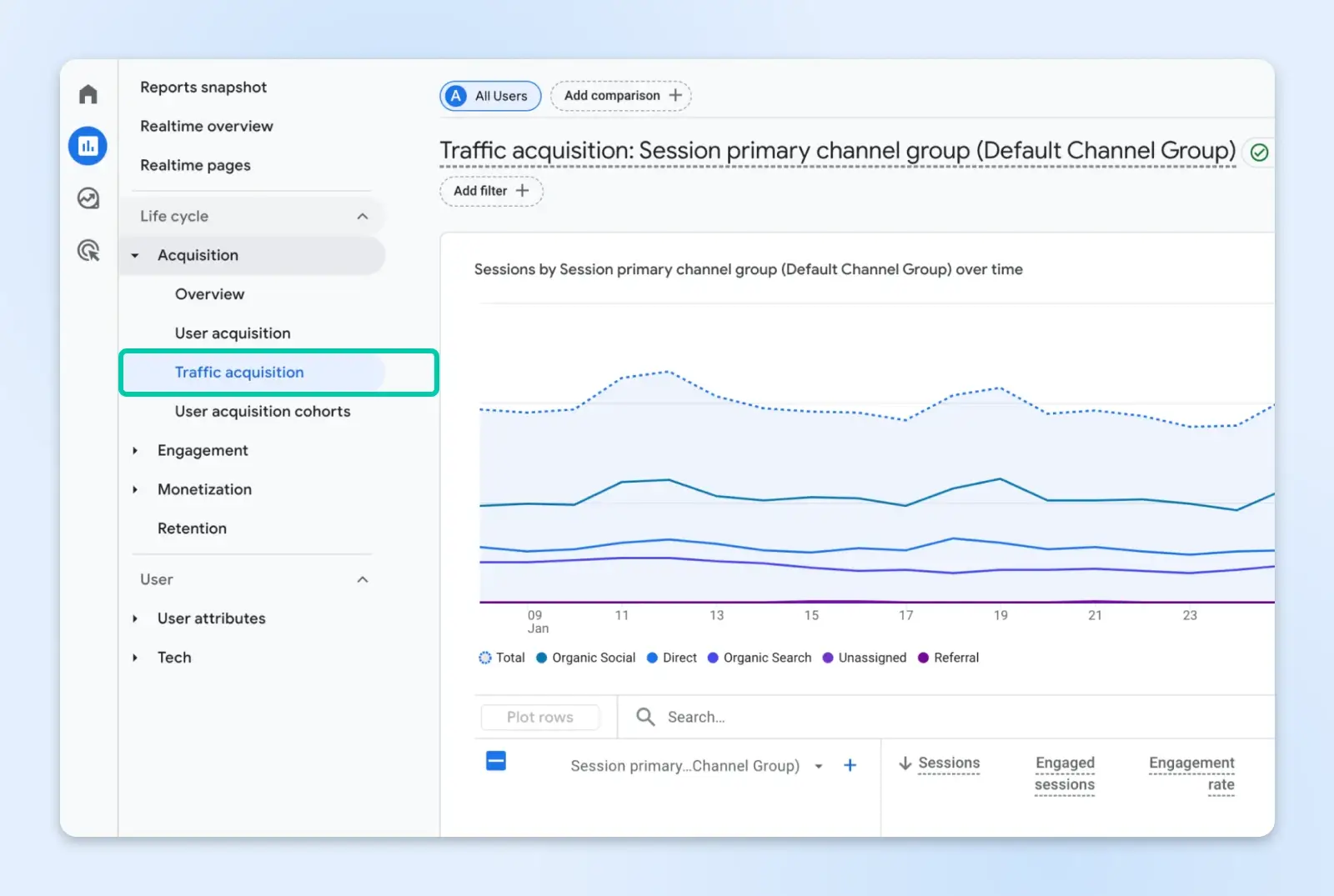Open the Session primary Channel Group dropdown
This screenshot has width=1334, height=896.
click(819, 766)
